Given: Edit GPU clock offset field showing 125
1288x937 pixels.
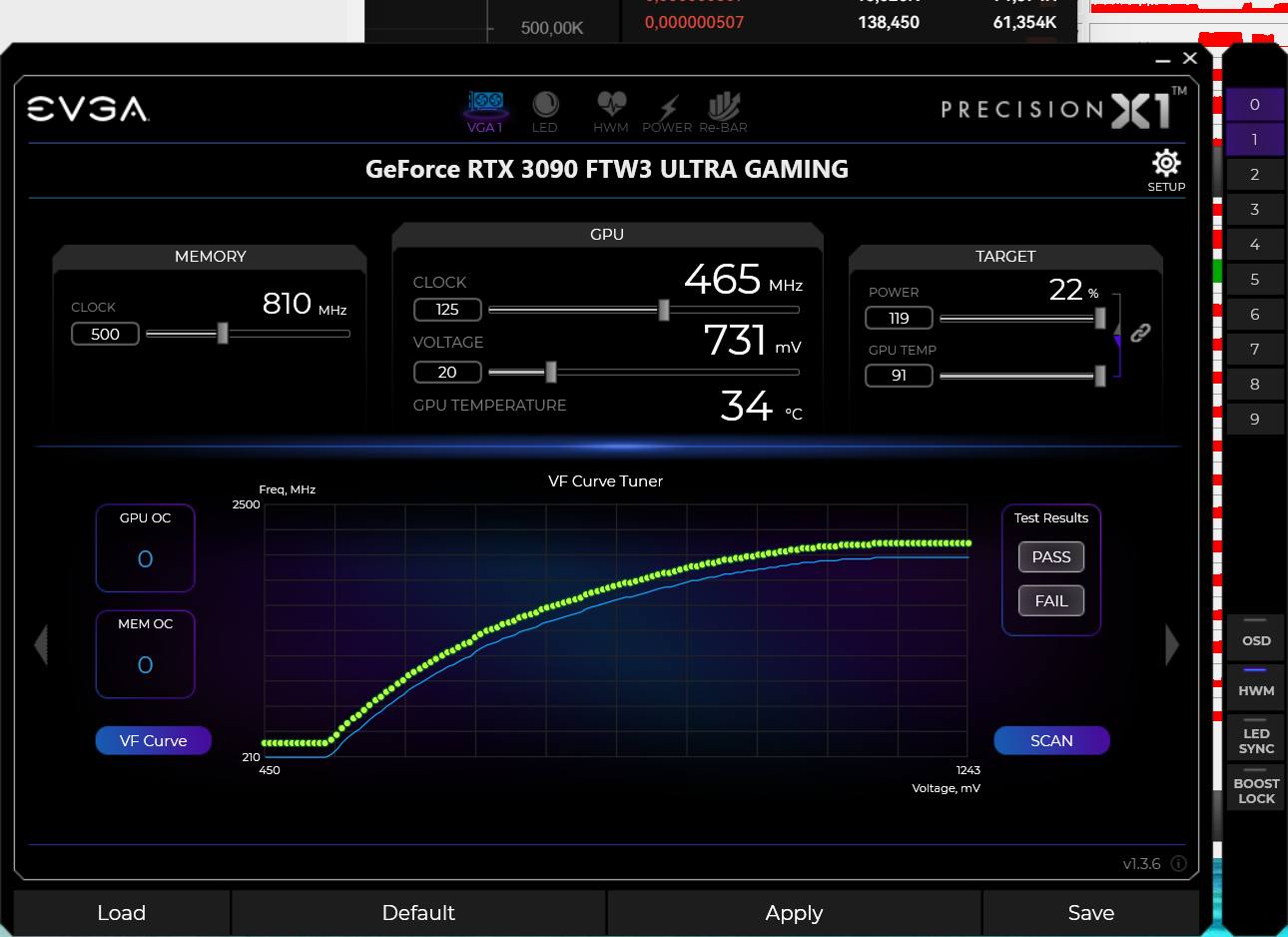Looking at the screenshot, I should (447, 310).
